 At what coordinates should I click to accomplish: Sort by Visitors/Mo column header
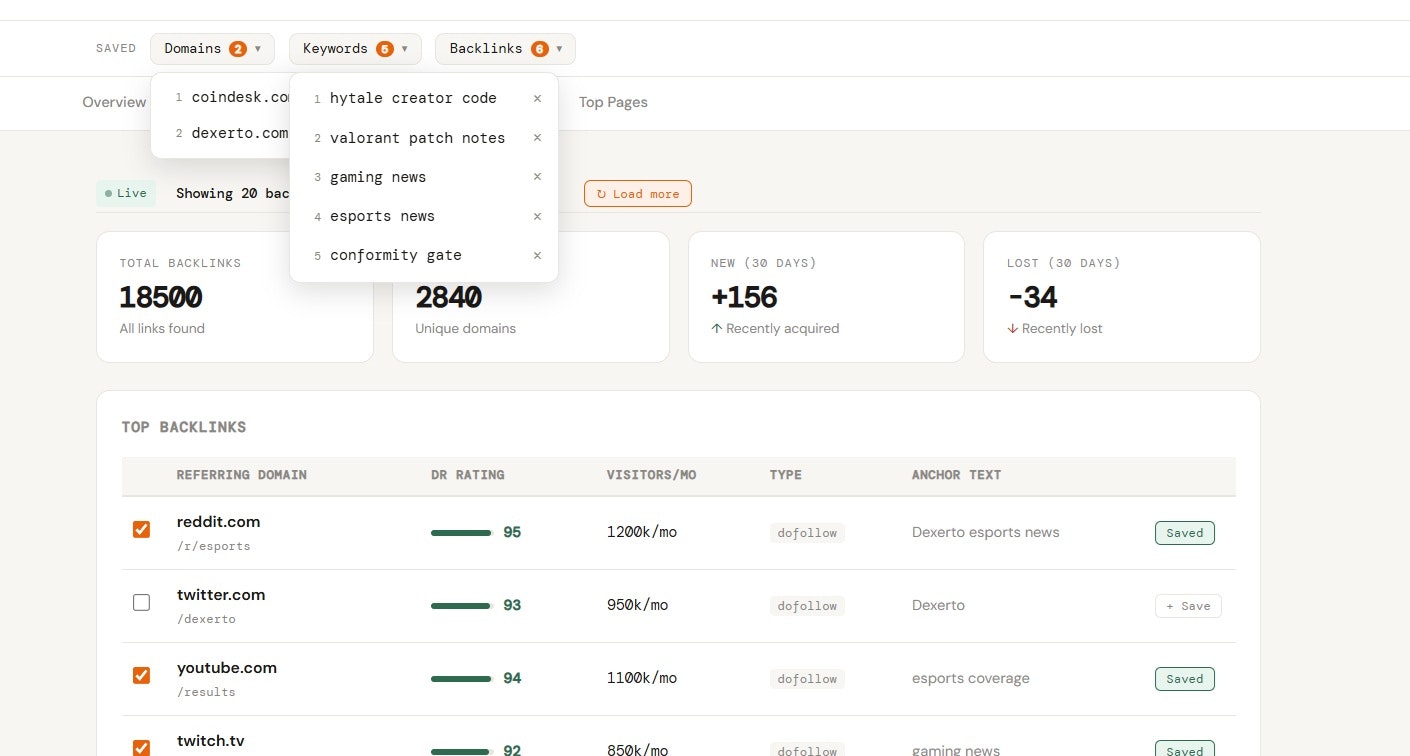point(652,475)
